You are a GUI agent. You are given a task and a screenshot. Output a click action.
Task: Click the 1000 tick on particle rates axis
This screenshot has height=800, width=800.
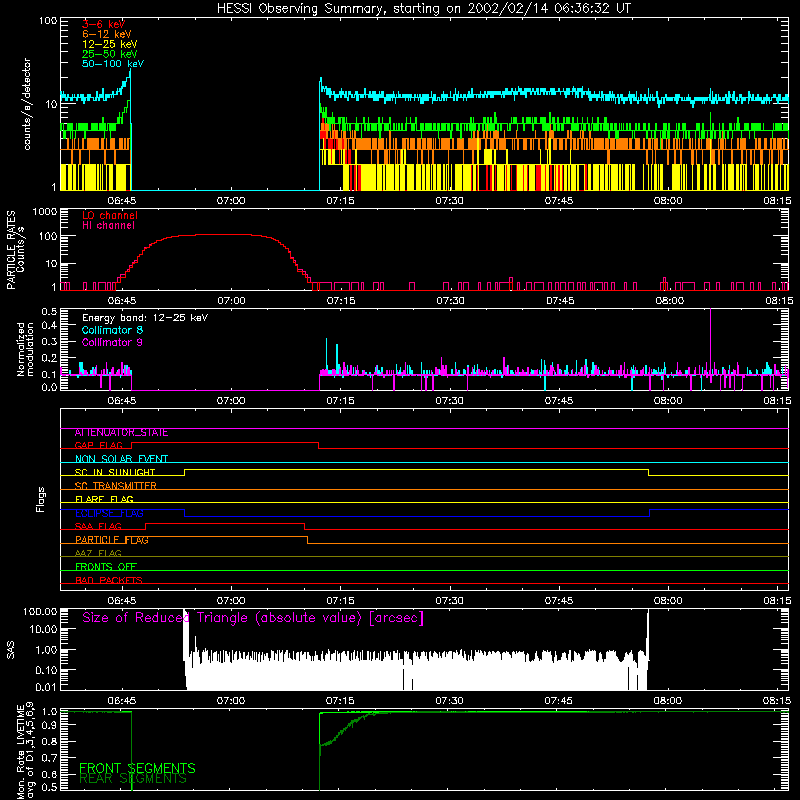[x=45, y=211]
